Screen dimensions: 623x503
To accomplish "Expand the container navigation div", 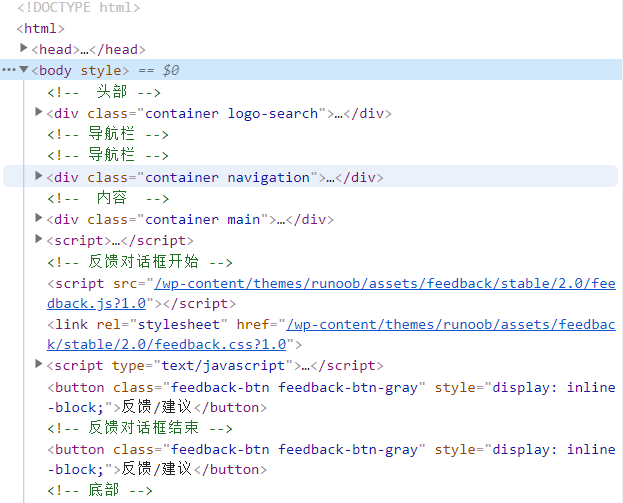I will click(x=39, y=176).
